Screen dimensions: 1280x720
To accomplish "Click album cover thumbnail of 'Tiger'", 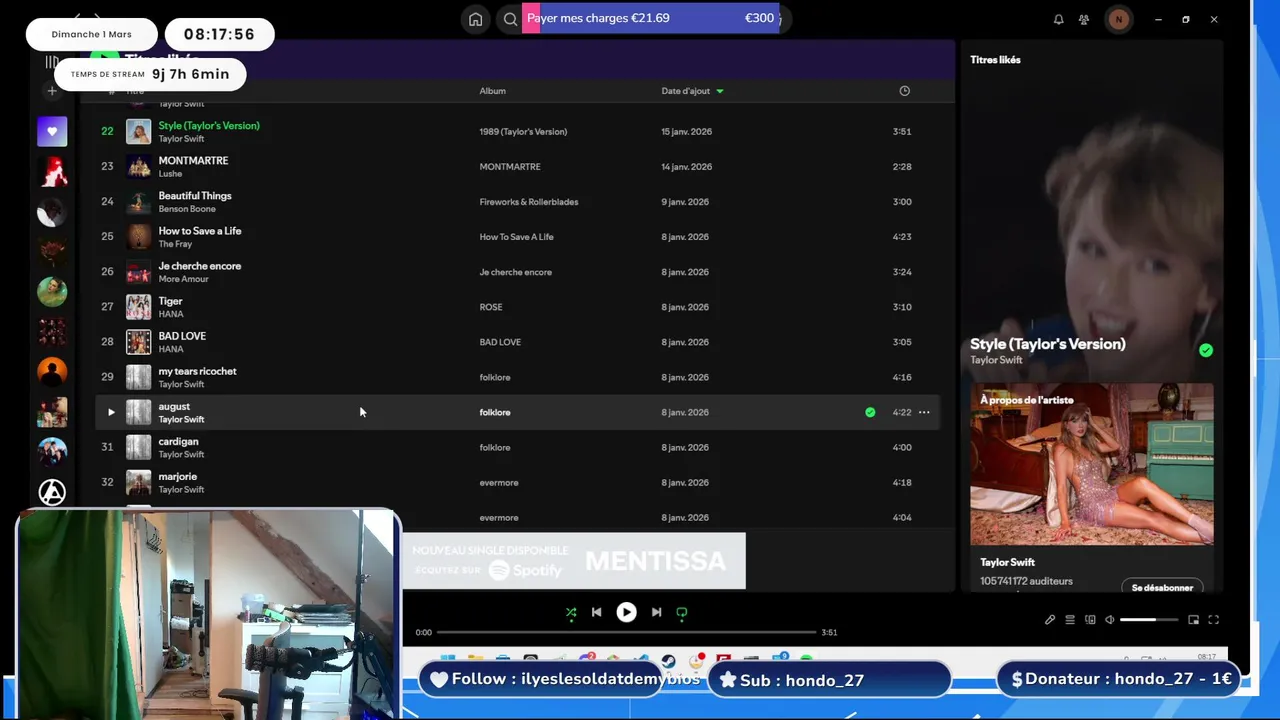I will [x=139, y=307].
